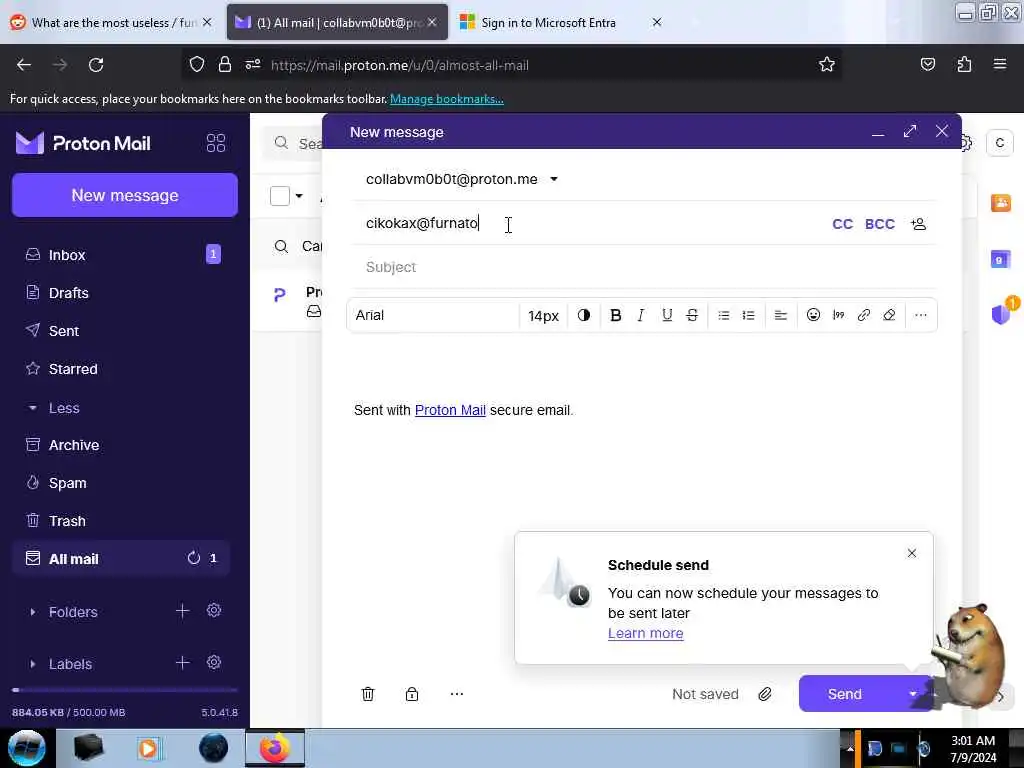Toggle bold formatting in composer toolbar
The width and height of the screenshot is (1024, 768).
tap(615, 315)
